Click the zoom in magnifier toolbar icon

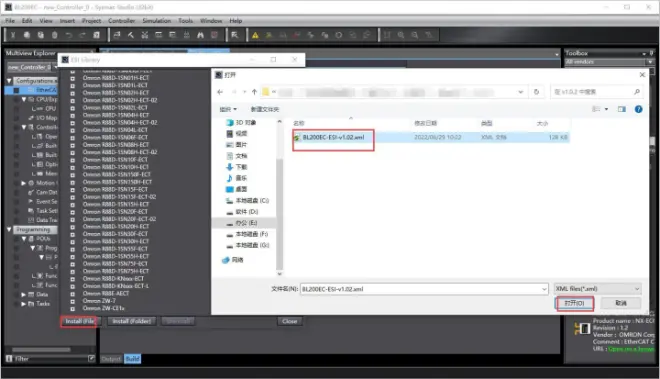tap(401, 35)
